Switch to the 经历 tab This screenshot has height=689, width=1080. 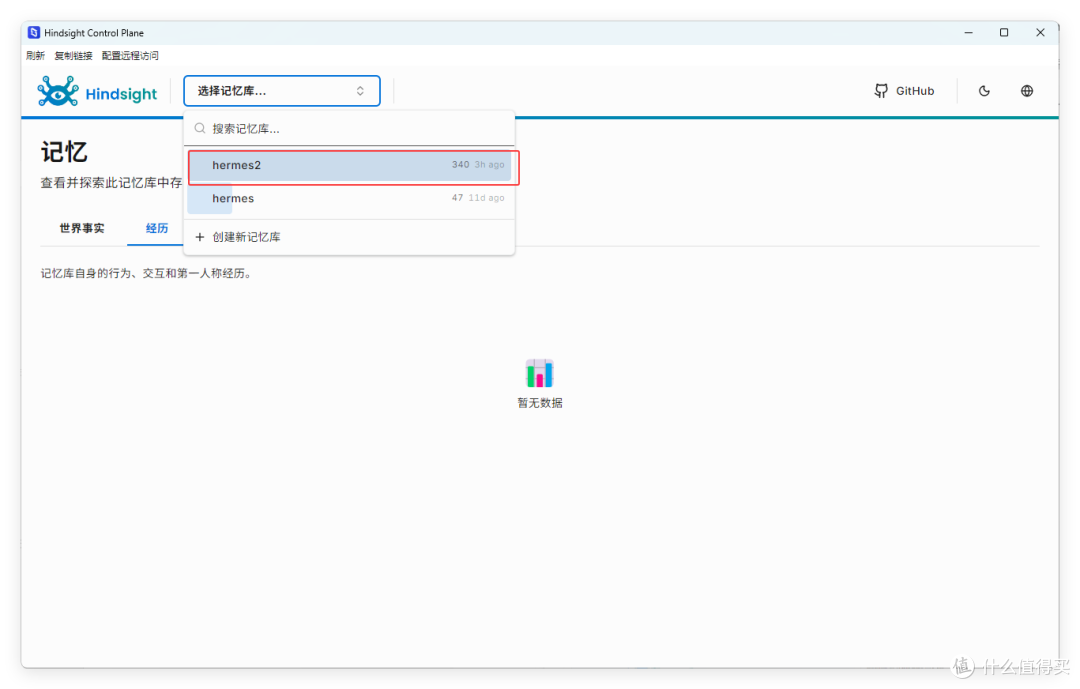(x=156, y=228)
